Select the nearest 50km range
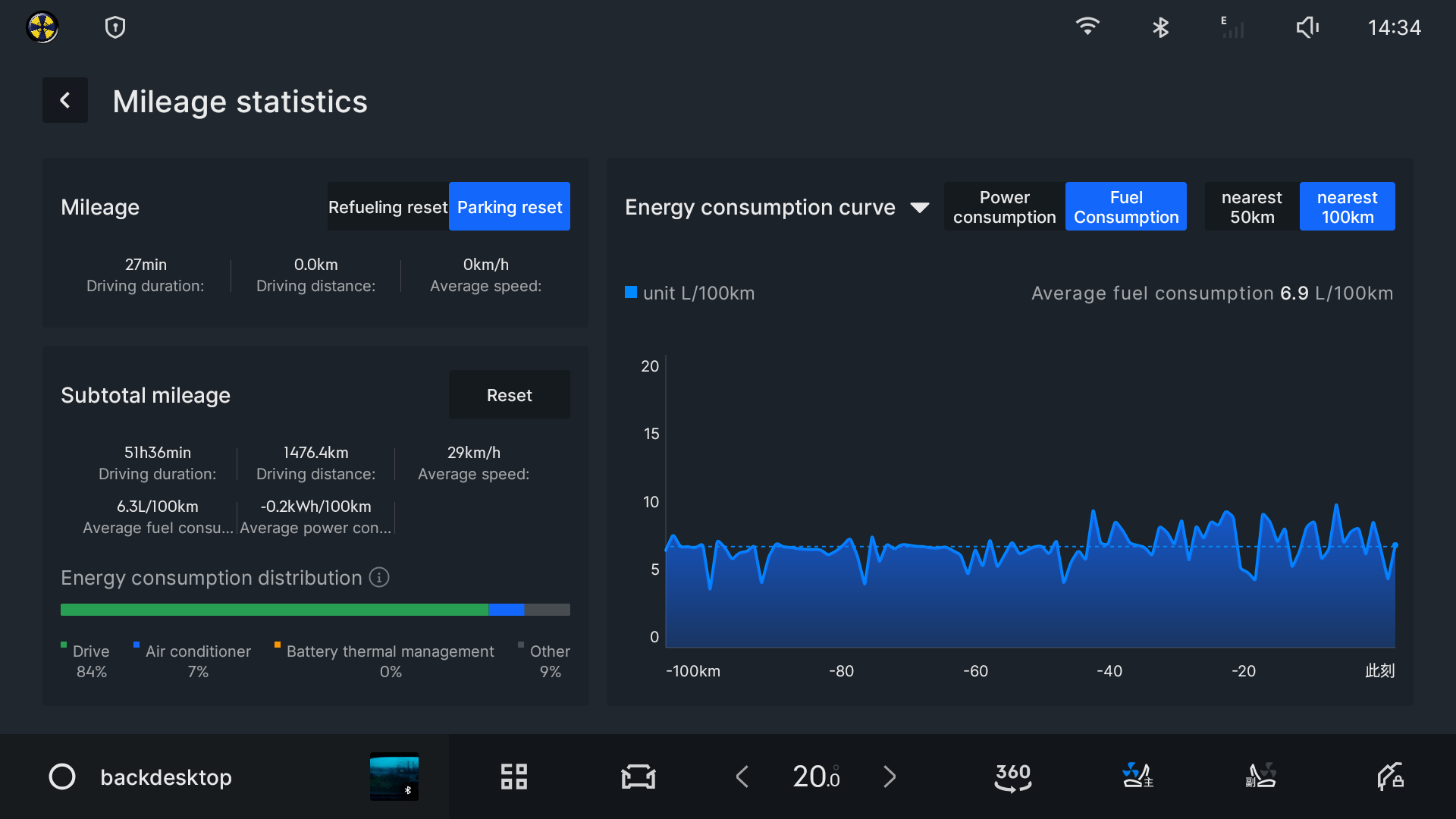 click(x=1251, y=206)
